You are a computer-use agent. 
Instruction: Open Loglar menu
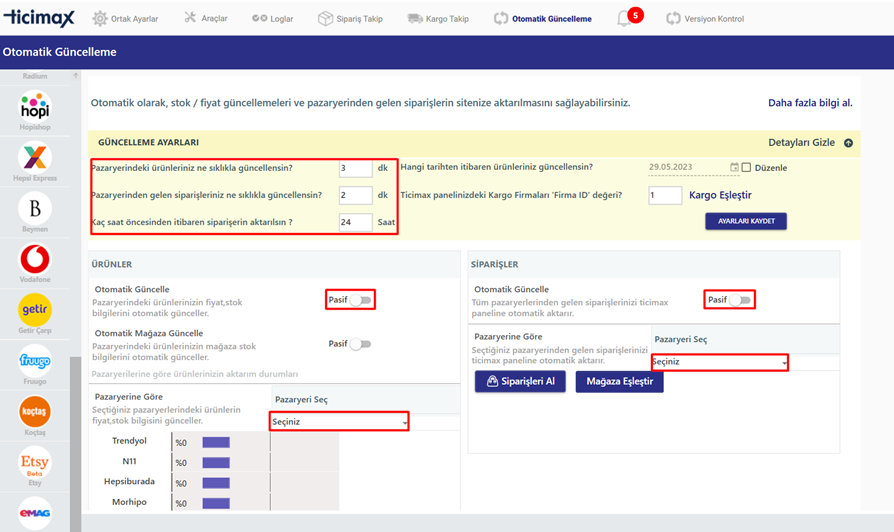point(273,18)
